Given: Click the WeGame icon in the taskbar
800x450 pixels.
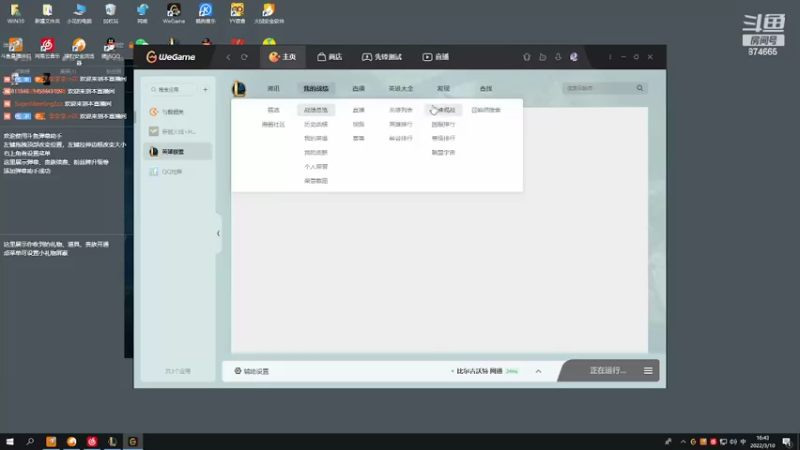Looking at the screenshot, I should 133,441.
